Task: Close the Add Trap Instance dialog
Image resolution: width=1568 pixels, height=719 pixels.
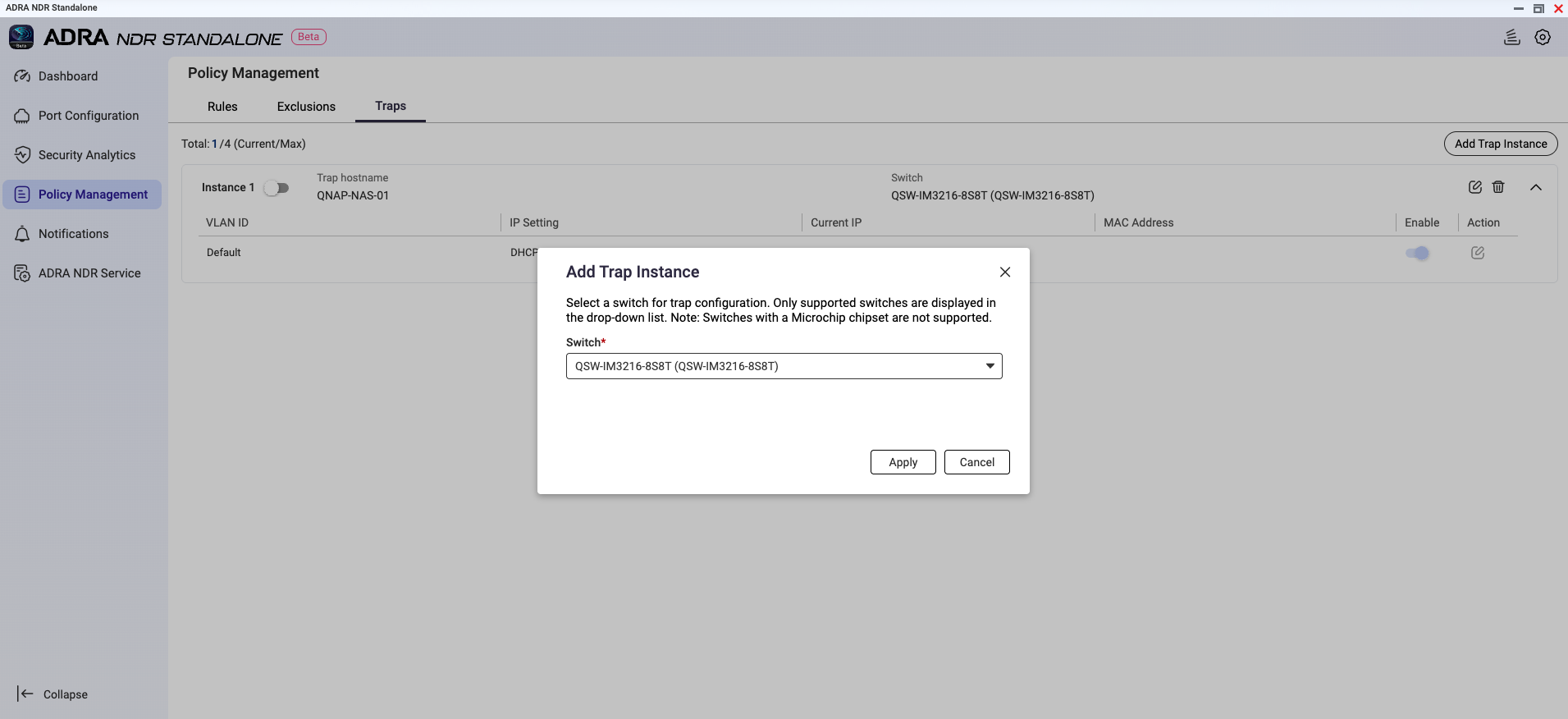Action: (x=1004, y=272)
